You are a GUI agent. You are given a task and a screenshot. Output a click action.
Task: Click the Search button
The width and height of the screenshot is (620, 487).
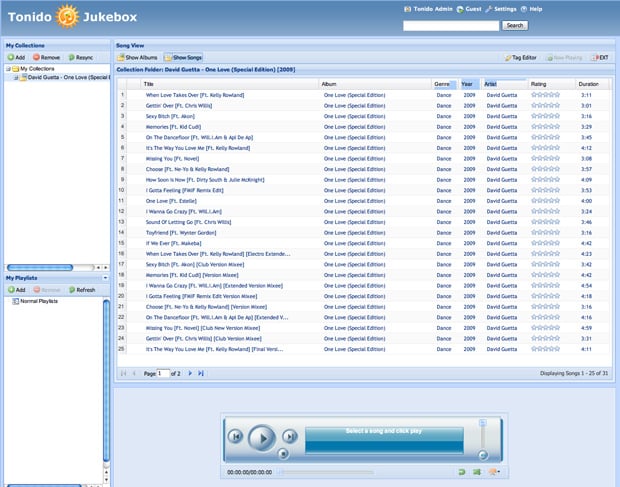(515, 26)
